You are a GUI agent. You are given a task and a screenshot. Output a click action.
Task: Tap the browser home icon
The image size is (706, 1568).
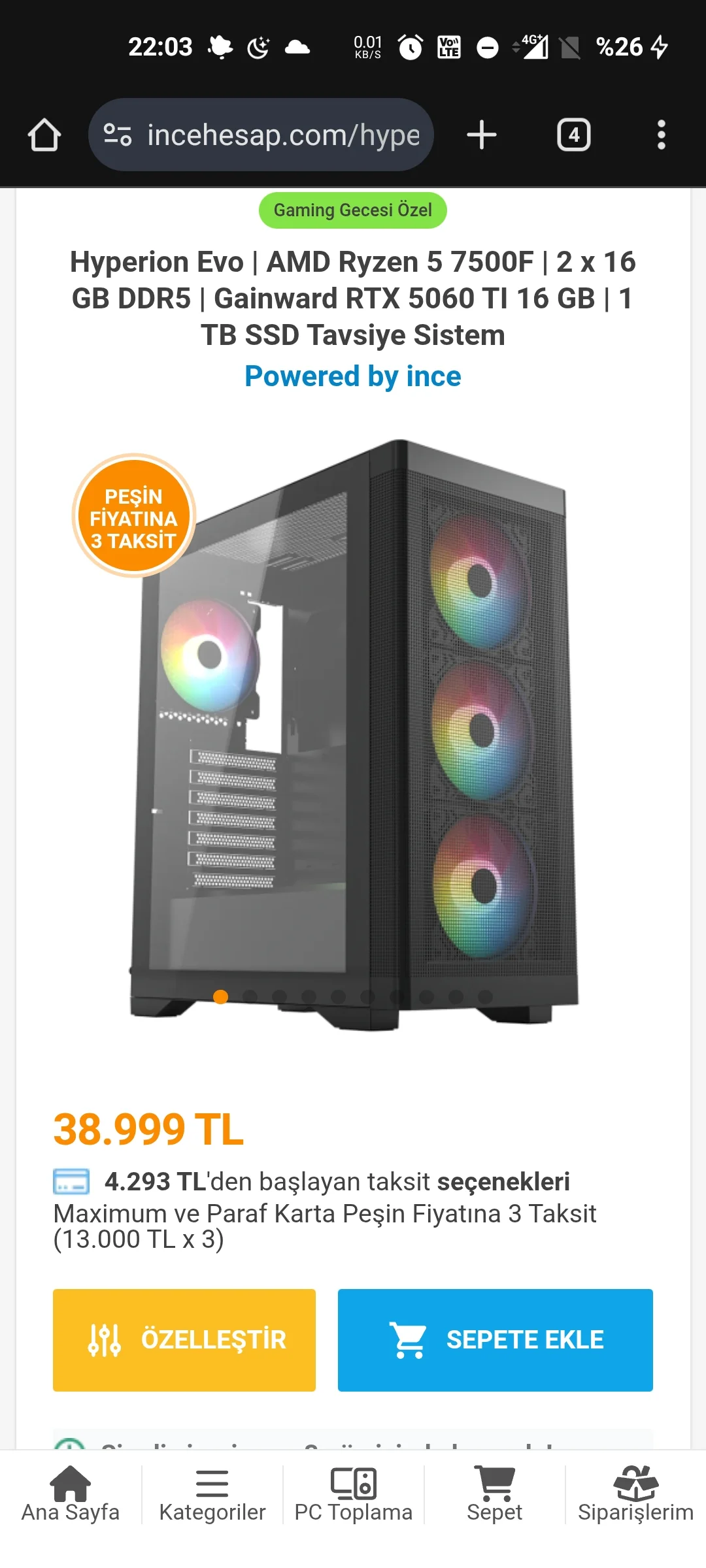pyautogui.click(x=44, y=135)
